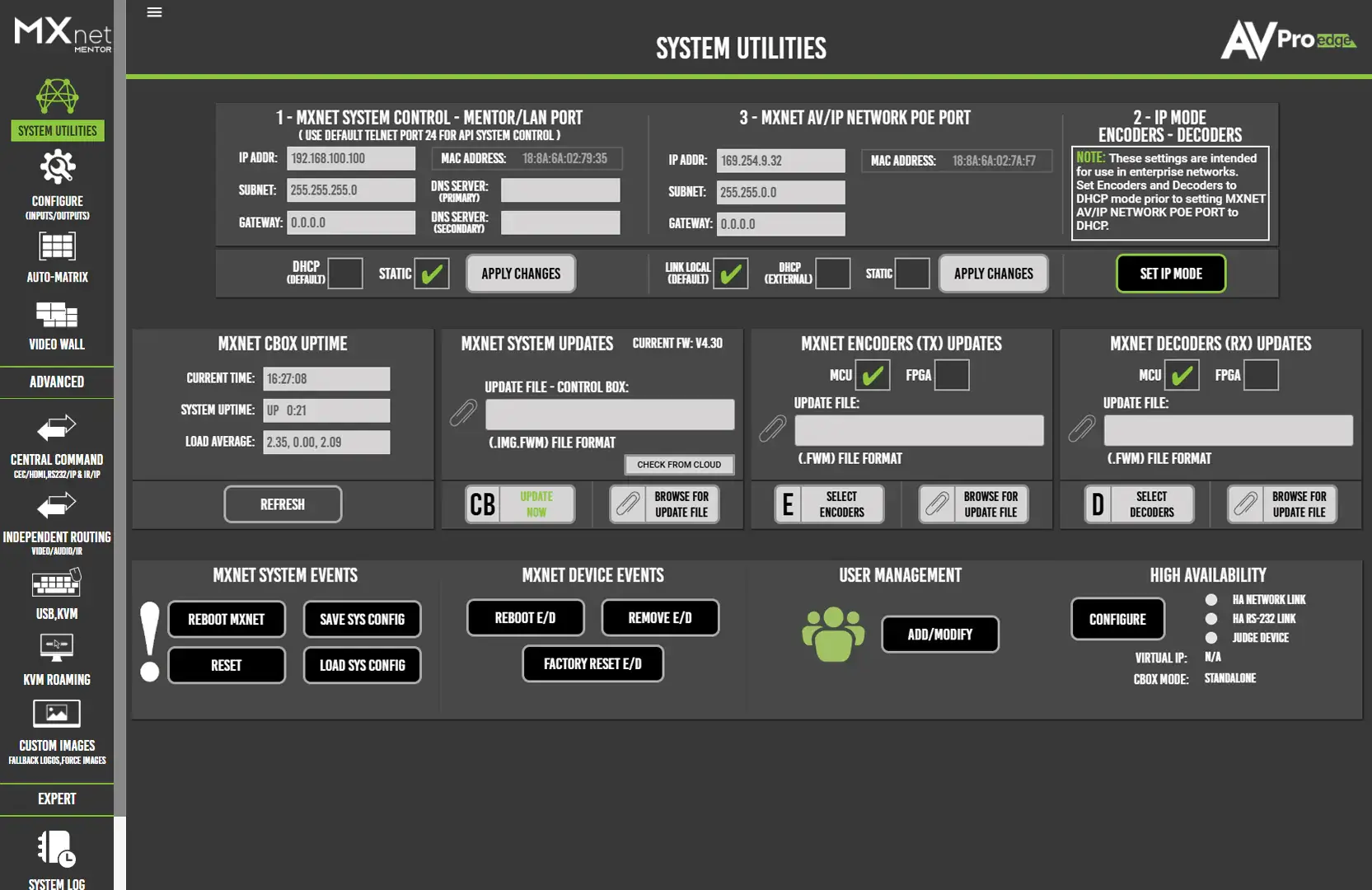1372x890 pixels.
Task: Toggle Link Local (Default) checkbox
Action: pyautogui.click(x=731, y=273)
